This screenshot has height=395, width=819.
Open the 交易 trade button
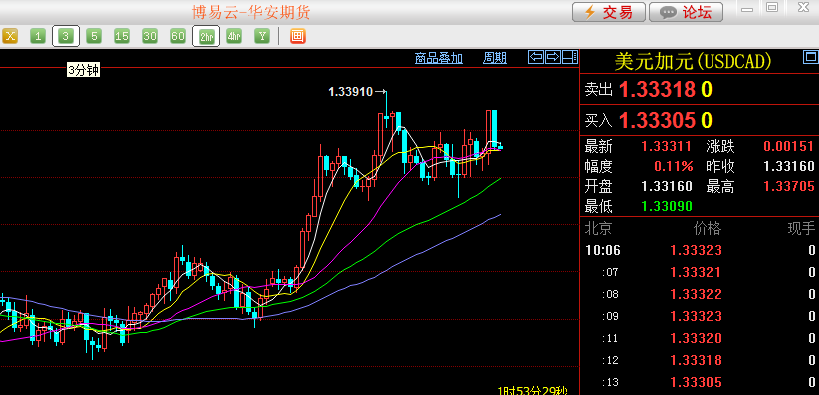coord(609,12)
